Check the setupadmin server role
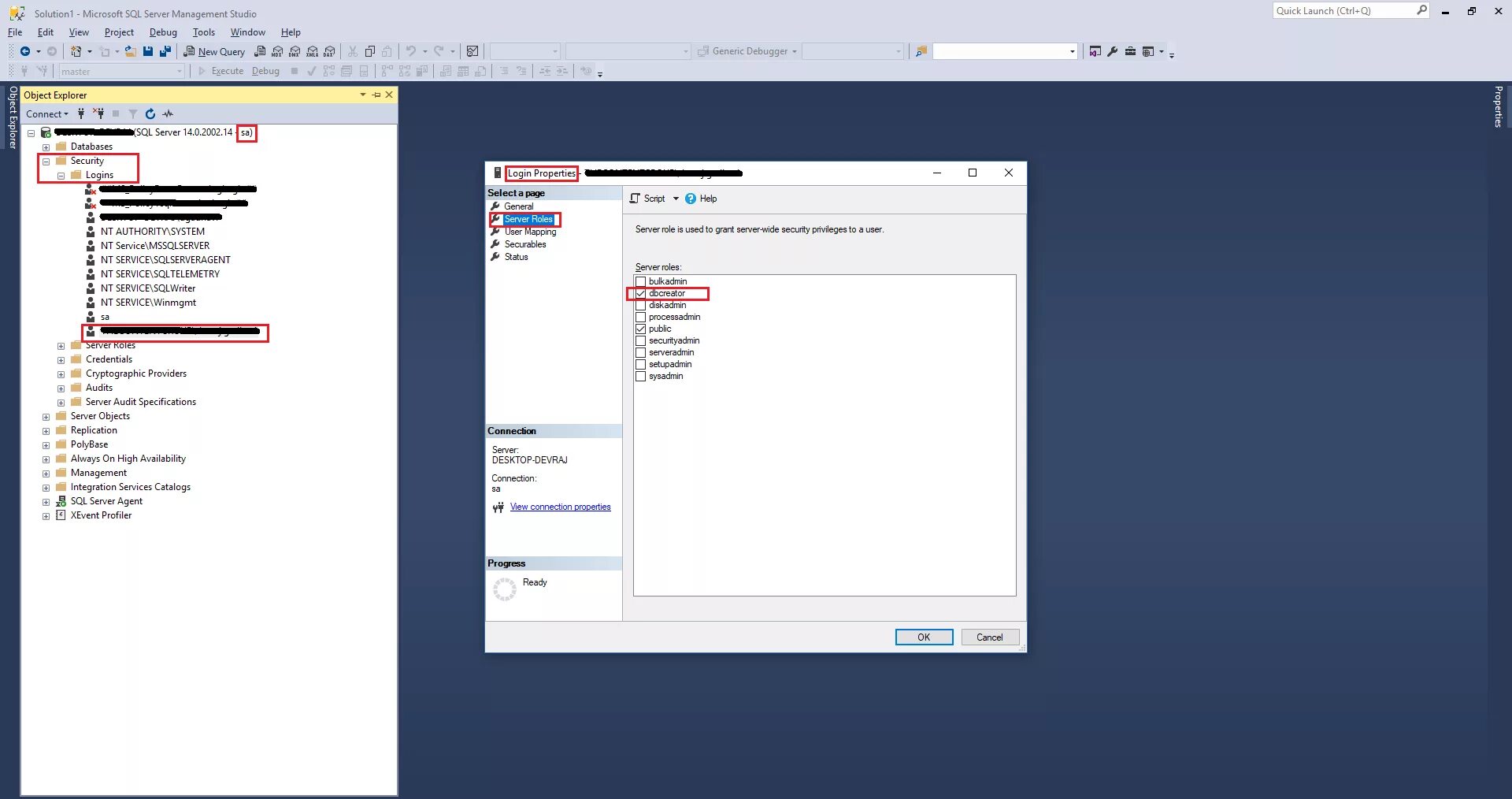 (640, 364)
